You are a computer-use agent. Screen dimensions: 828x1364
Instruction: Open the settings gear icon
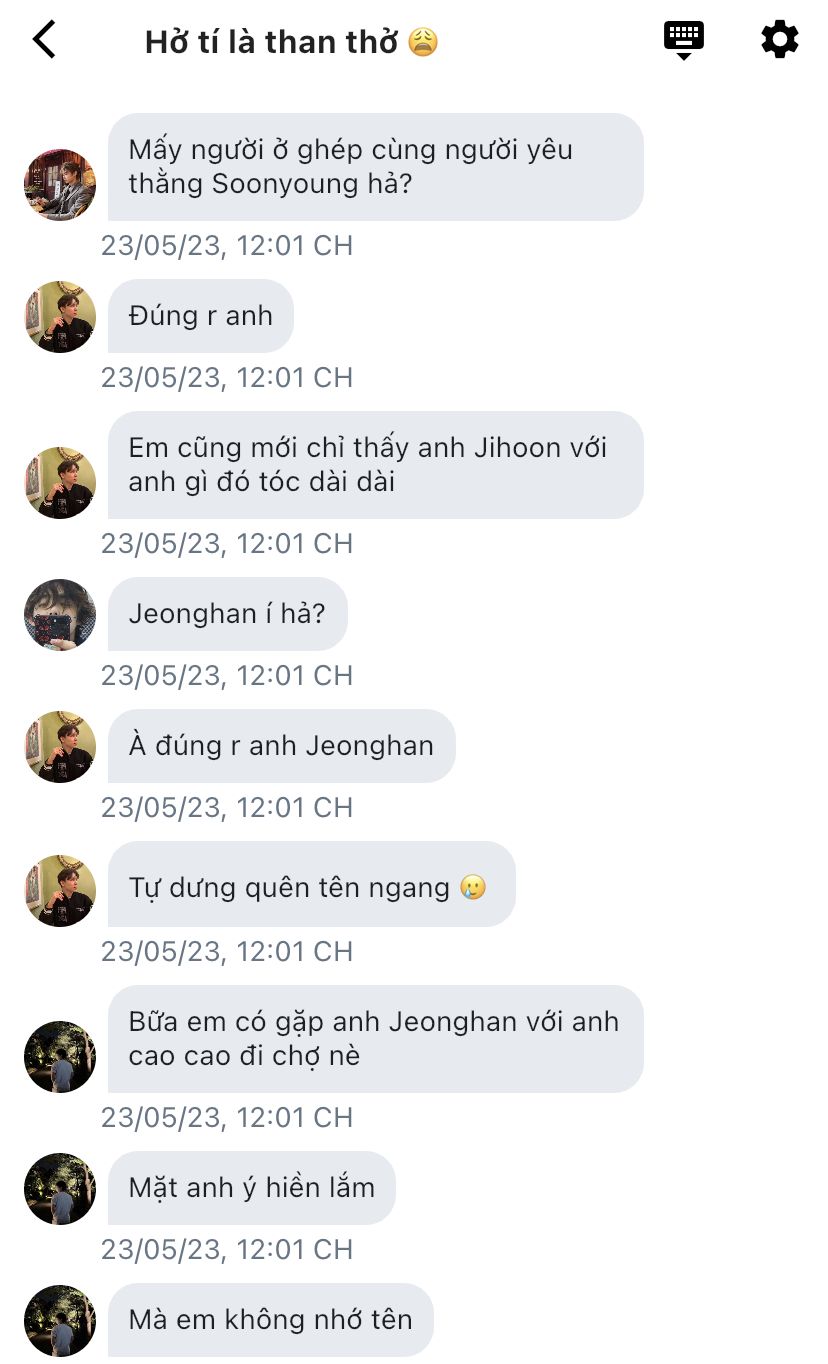pyautogui.click(x=779, y=40)
